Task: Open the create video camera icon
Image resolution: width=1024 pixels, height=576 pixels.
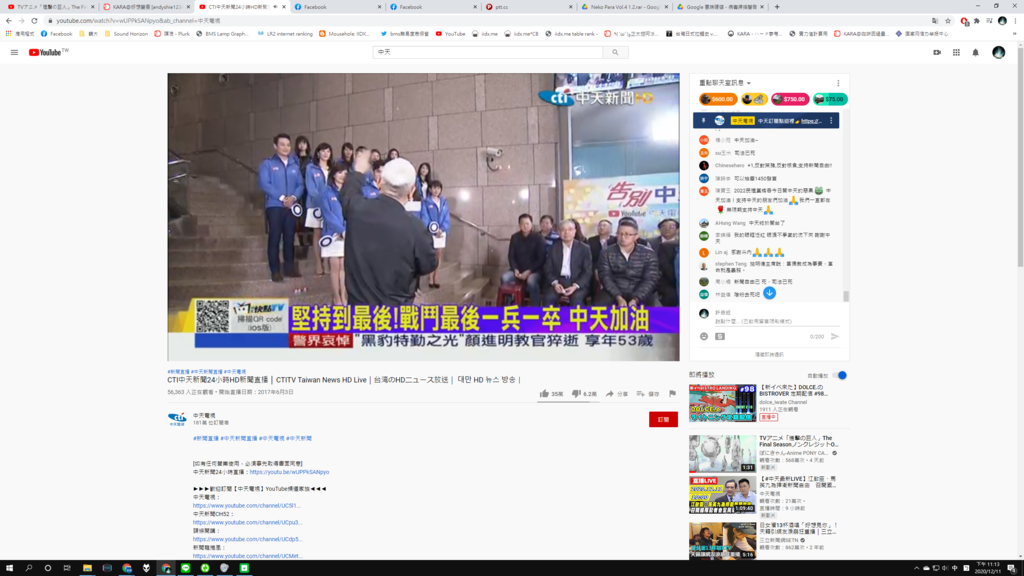Action: (x=937, y=52)
